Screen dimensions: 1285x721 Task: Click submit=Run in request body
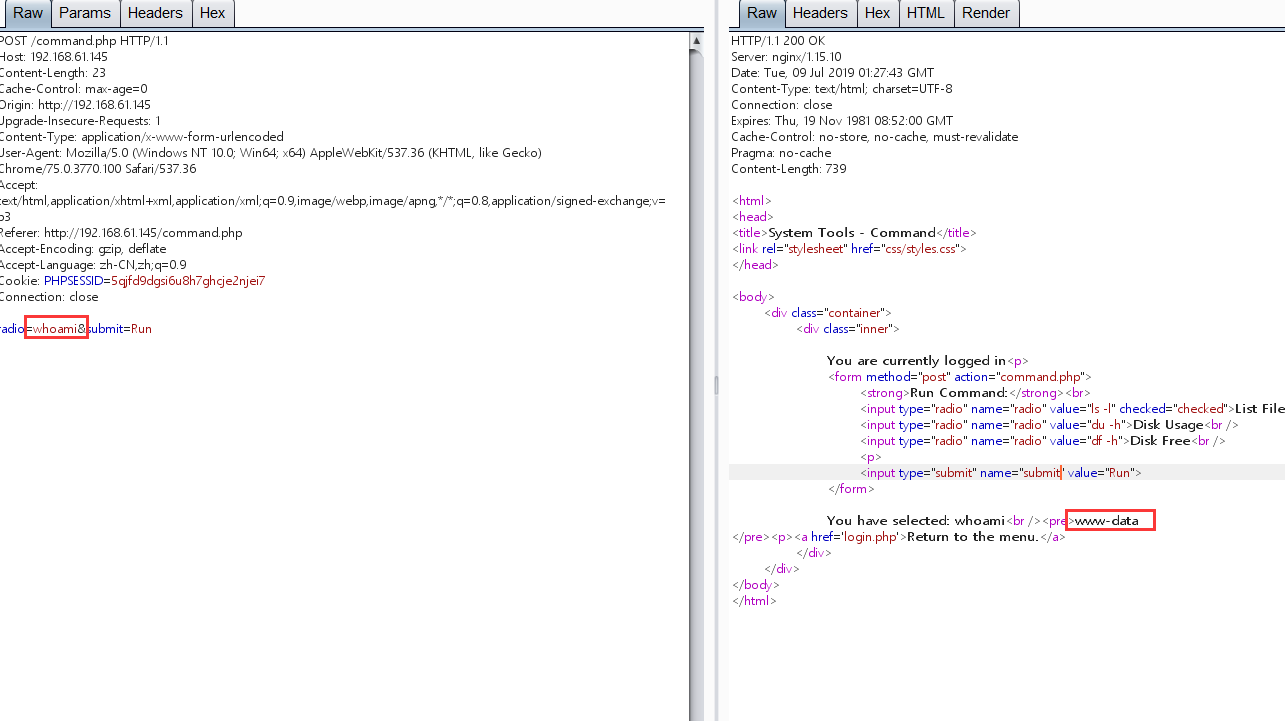(118, 329)
